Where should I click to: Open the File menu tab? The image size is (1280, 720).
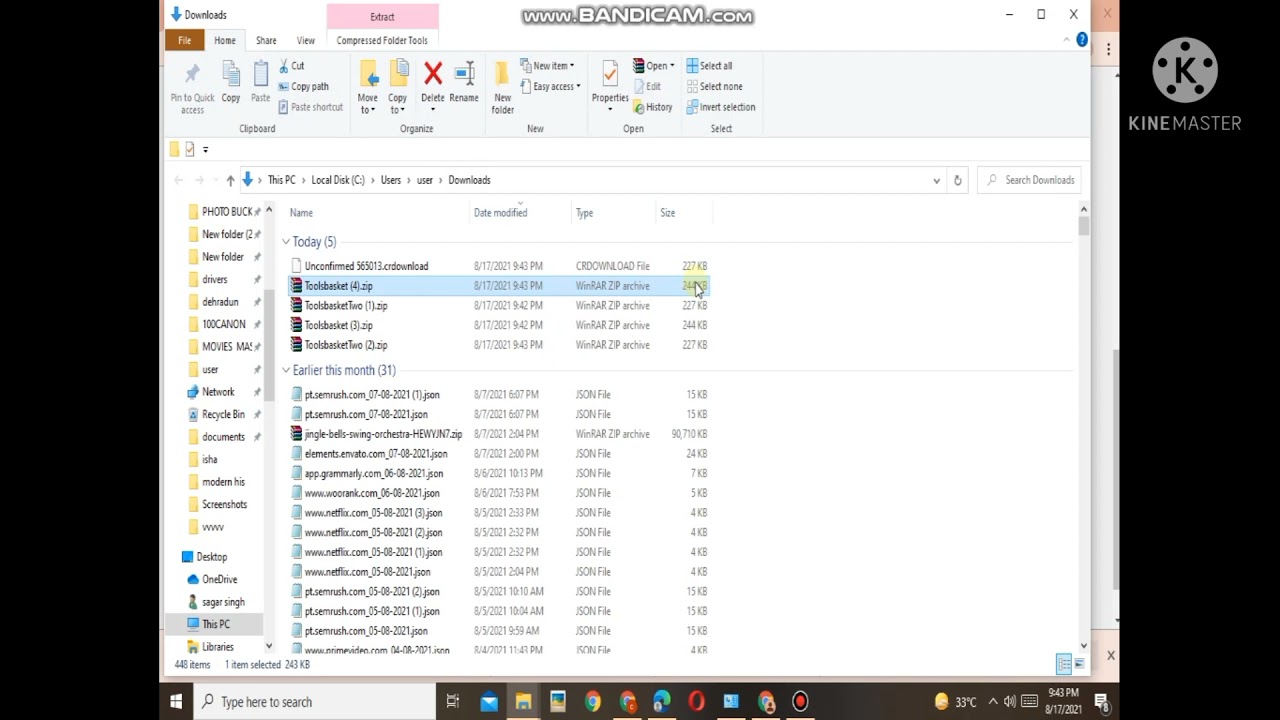[x=185, y=40]
